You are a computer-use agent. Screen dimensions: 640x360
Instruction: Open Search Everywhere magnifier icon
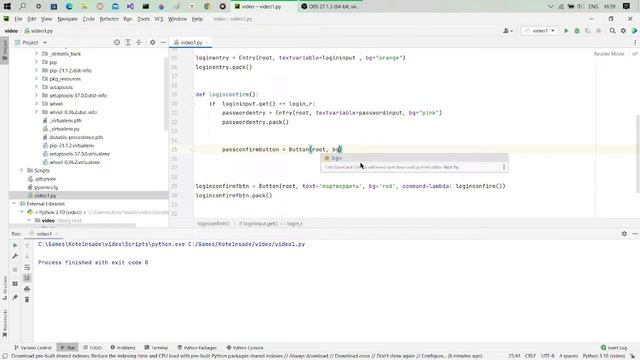[x=612, y=31]
